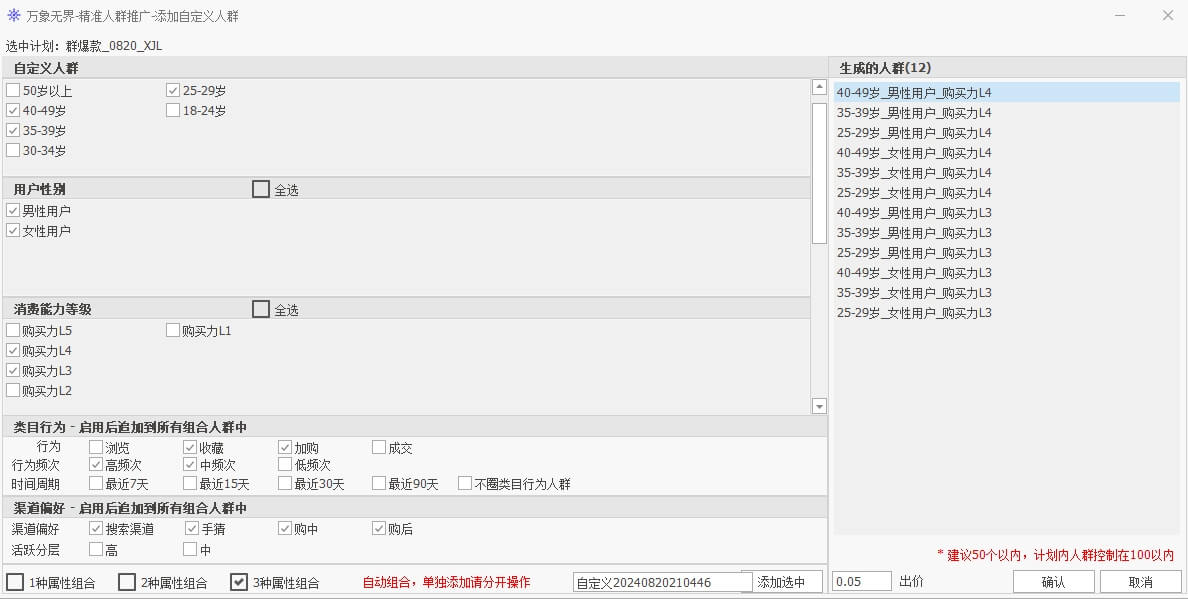1188x599 pixels.
Task: Select 25-29岁_女性用户_购买力L3 row
Action: click(x=1007, y=313)
